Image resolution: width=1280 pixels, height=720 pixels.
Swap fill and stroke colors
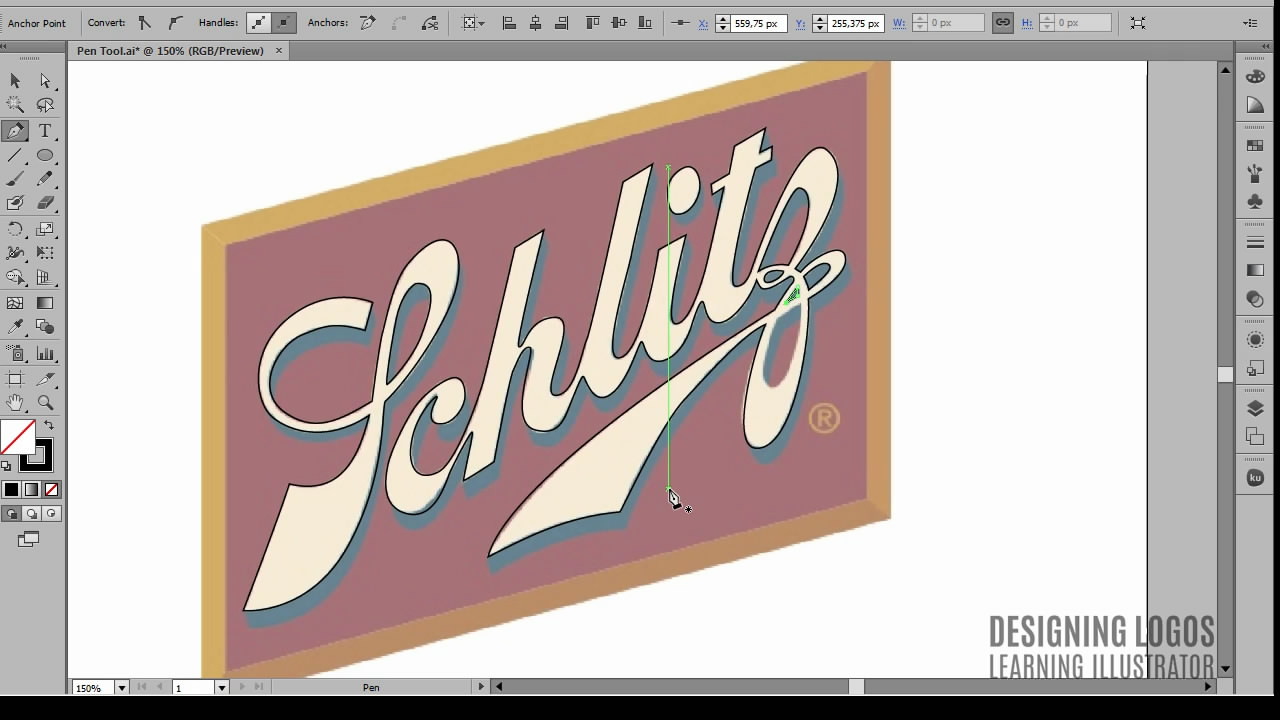coord(48,426)
